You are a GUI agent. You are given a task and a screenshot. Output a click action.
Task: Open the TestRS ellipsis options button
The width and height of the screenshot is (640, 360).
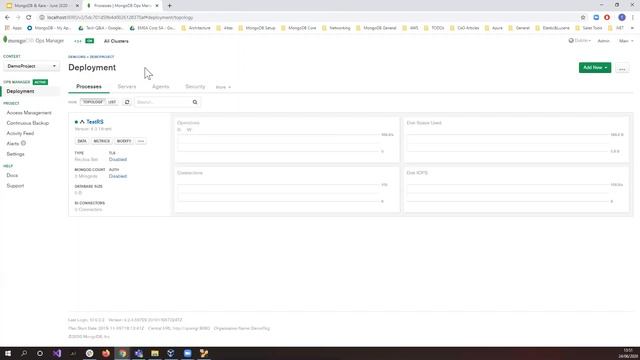pyautogui.click(x=141, y=141)
